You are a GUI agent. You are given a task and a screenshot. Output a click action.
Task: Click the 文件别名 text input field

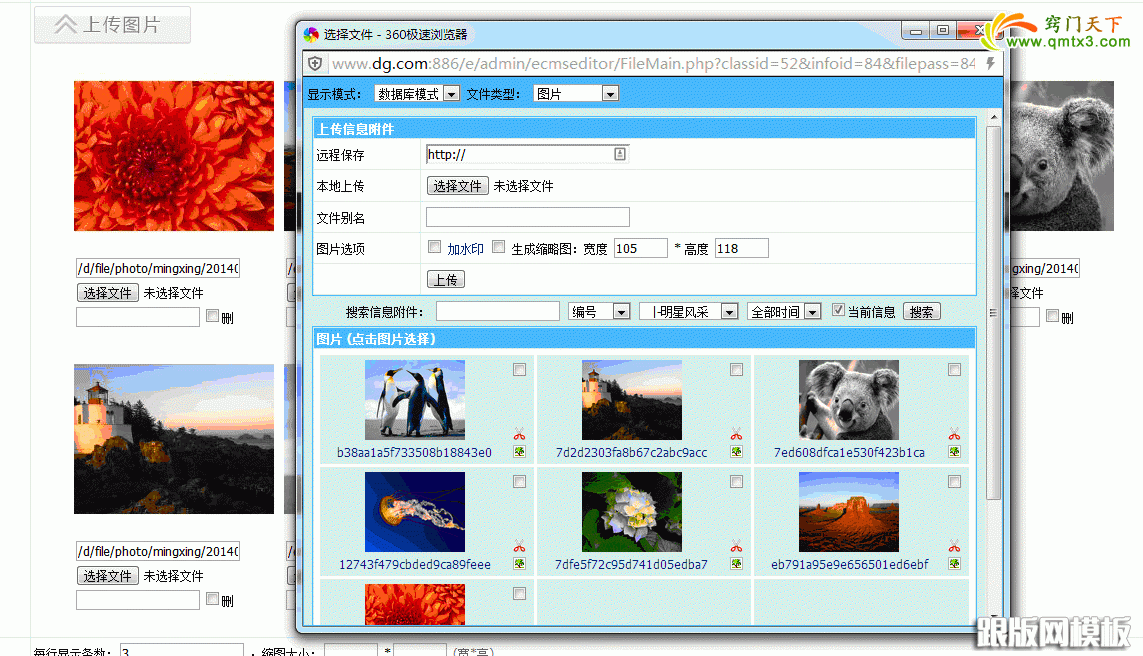pyautogui.click(x=527, y=217)
